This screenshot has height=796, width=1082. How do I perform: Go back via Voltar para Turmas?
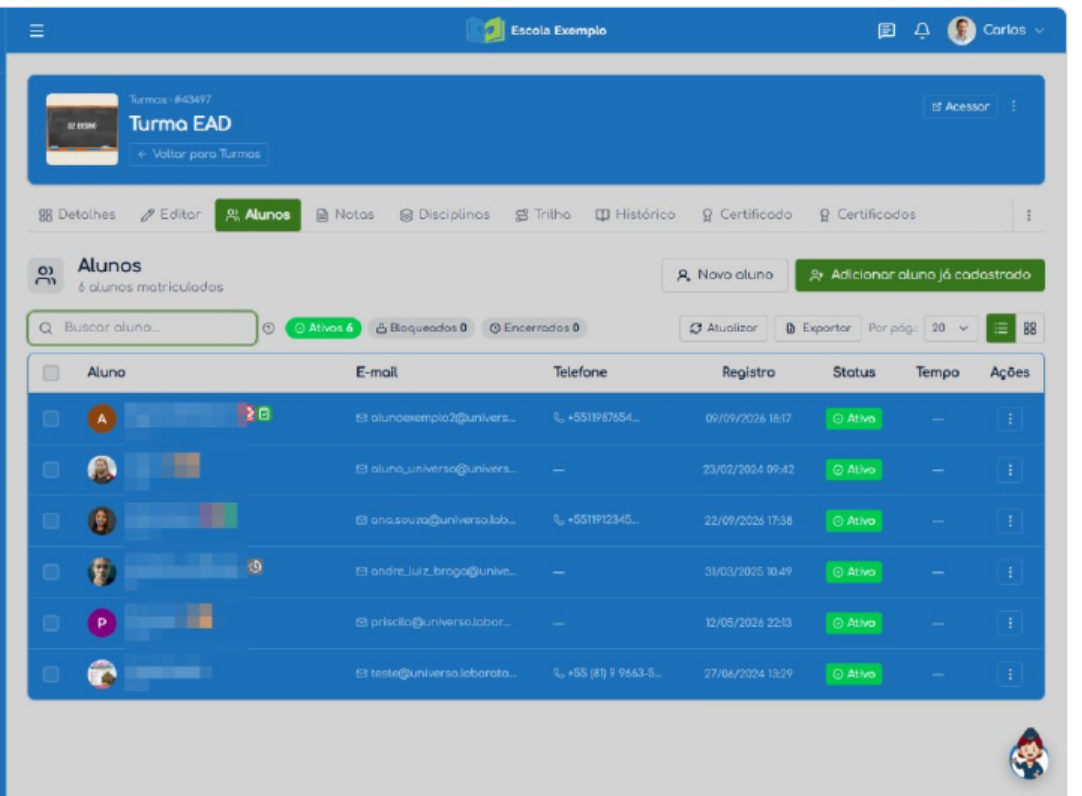pos(199,154)
